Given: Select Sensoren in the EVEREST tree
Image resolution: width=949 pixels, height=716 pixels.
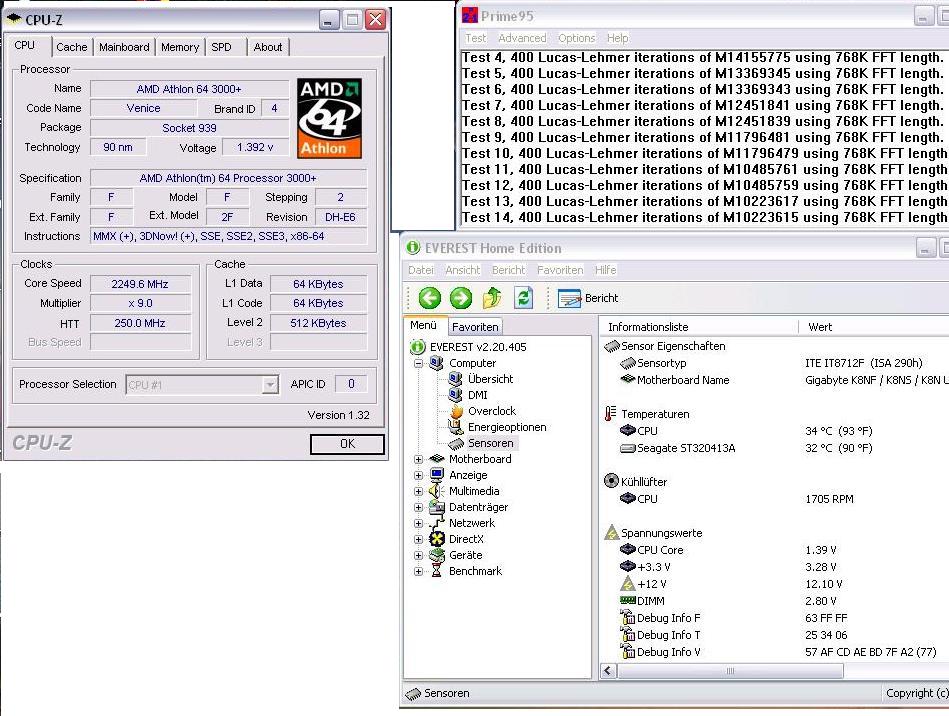Looking at the screenshot, I should 490,443.
